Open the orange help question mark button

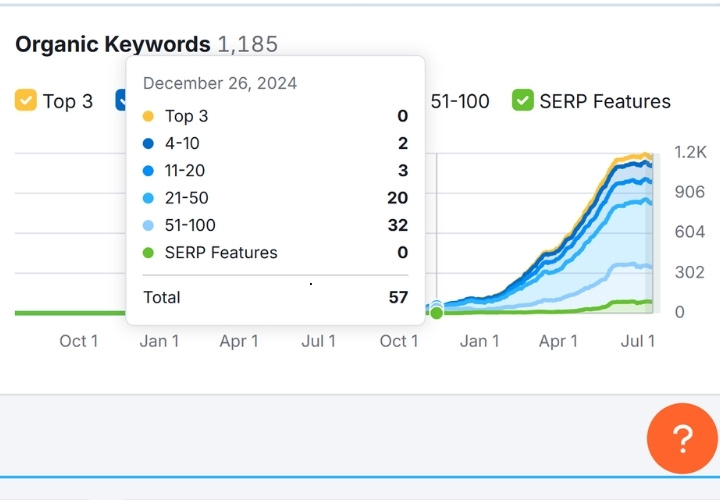[682, 438]
